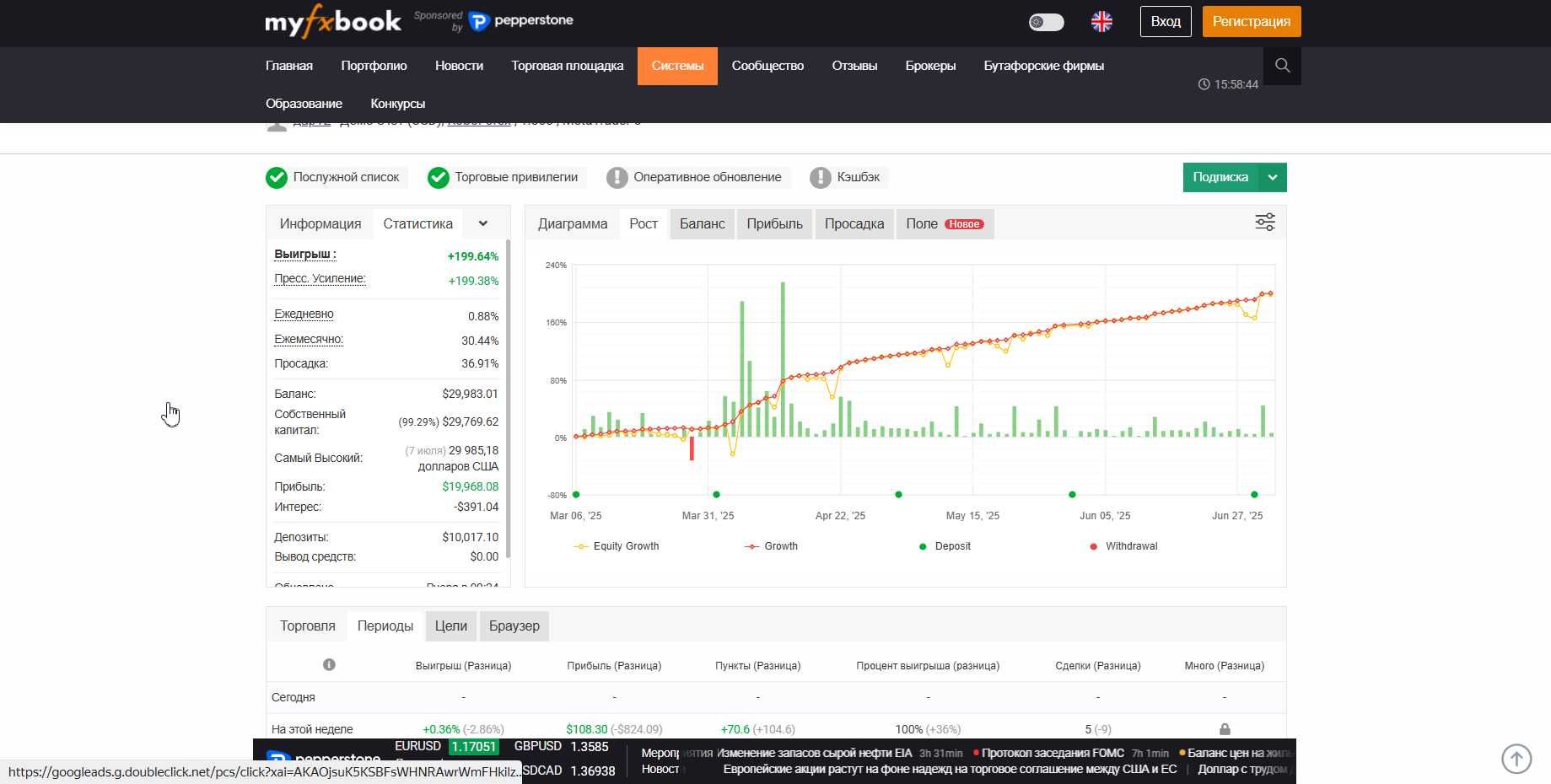Open the search magnifier icon

click(x=1282, y=66)
